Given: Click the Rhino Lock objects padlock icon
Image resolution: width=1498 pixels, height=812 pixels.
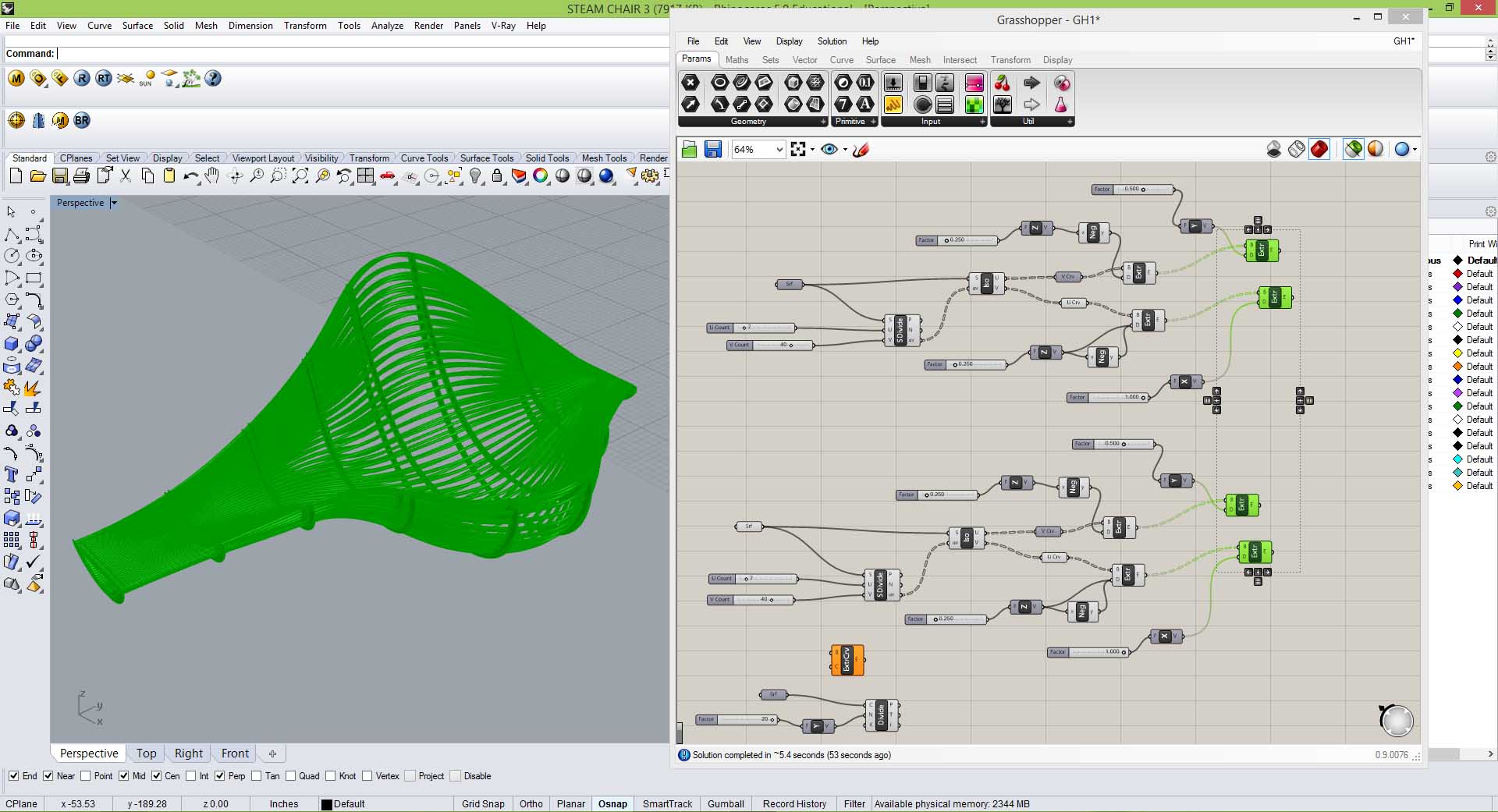Looking at the screenshot, I should (497, 176).
